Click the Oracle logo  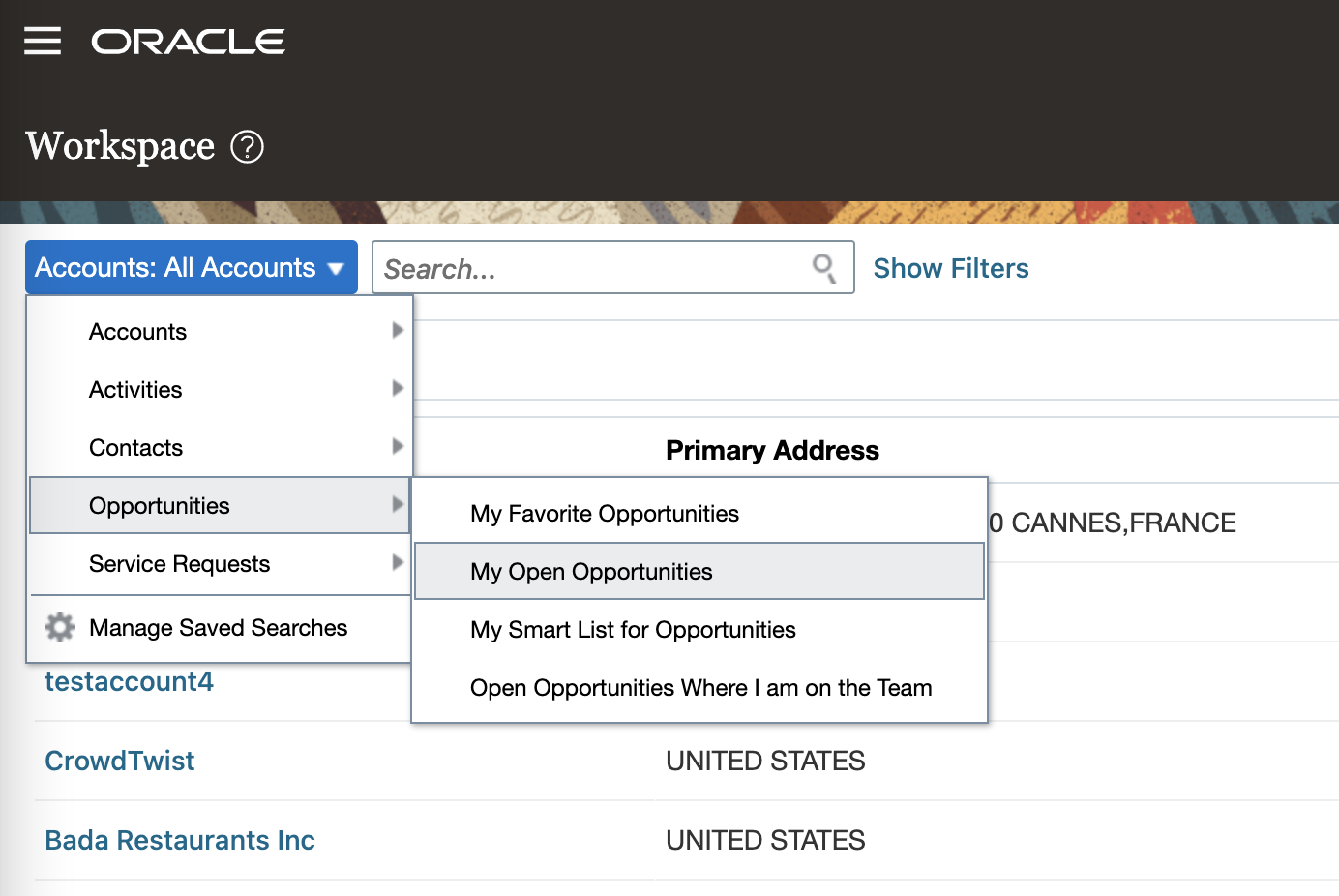(x=188, y=41)
